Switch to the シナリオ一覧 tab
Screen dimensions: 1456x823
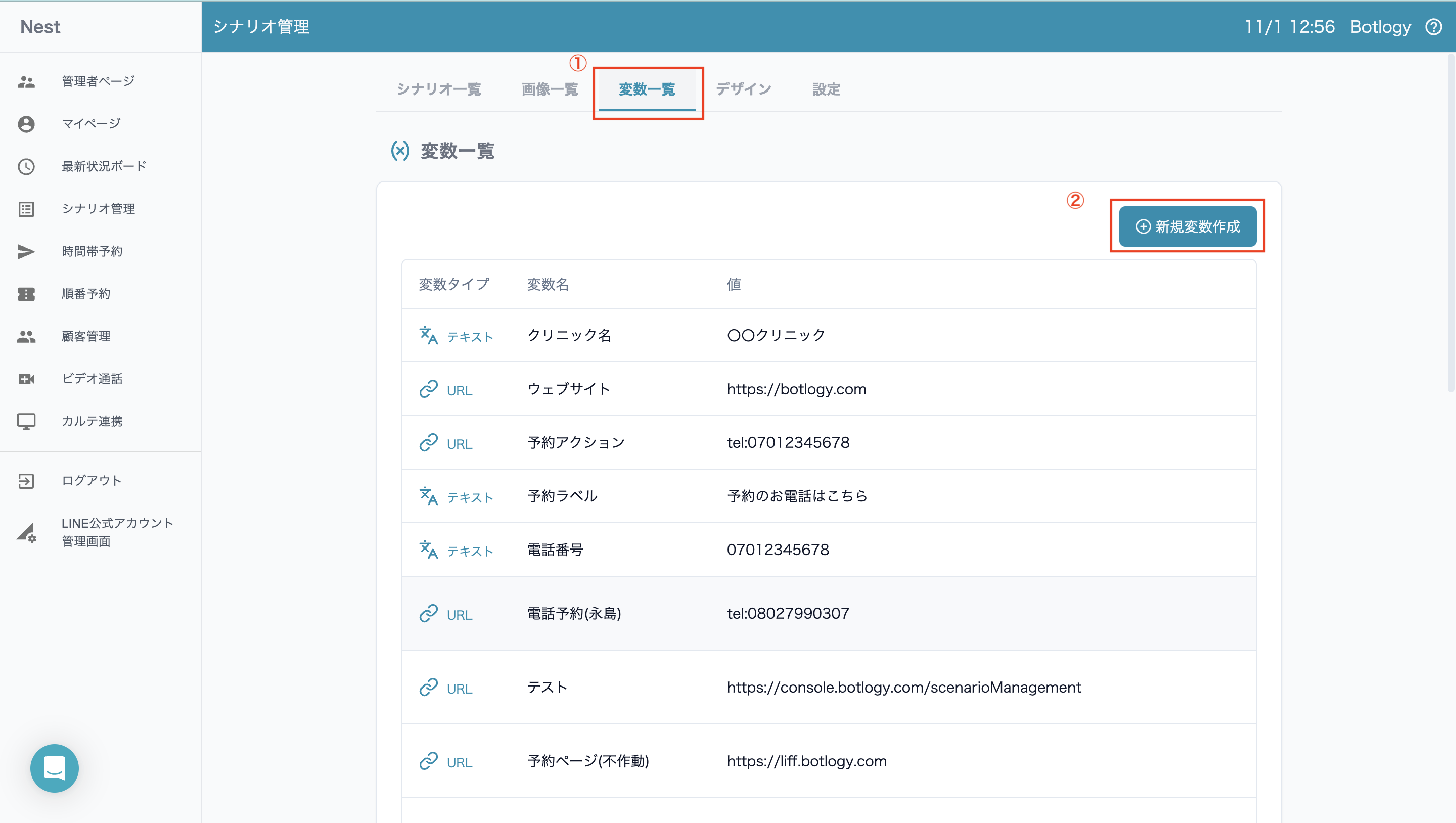(x=439, y=89)
